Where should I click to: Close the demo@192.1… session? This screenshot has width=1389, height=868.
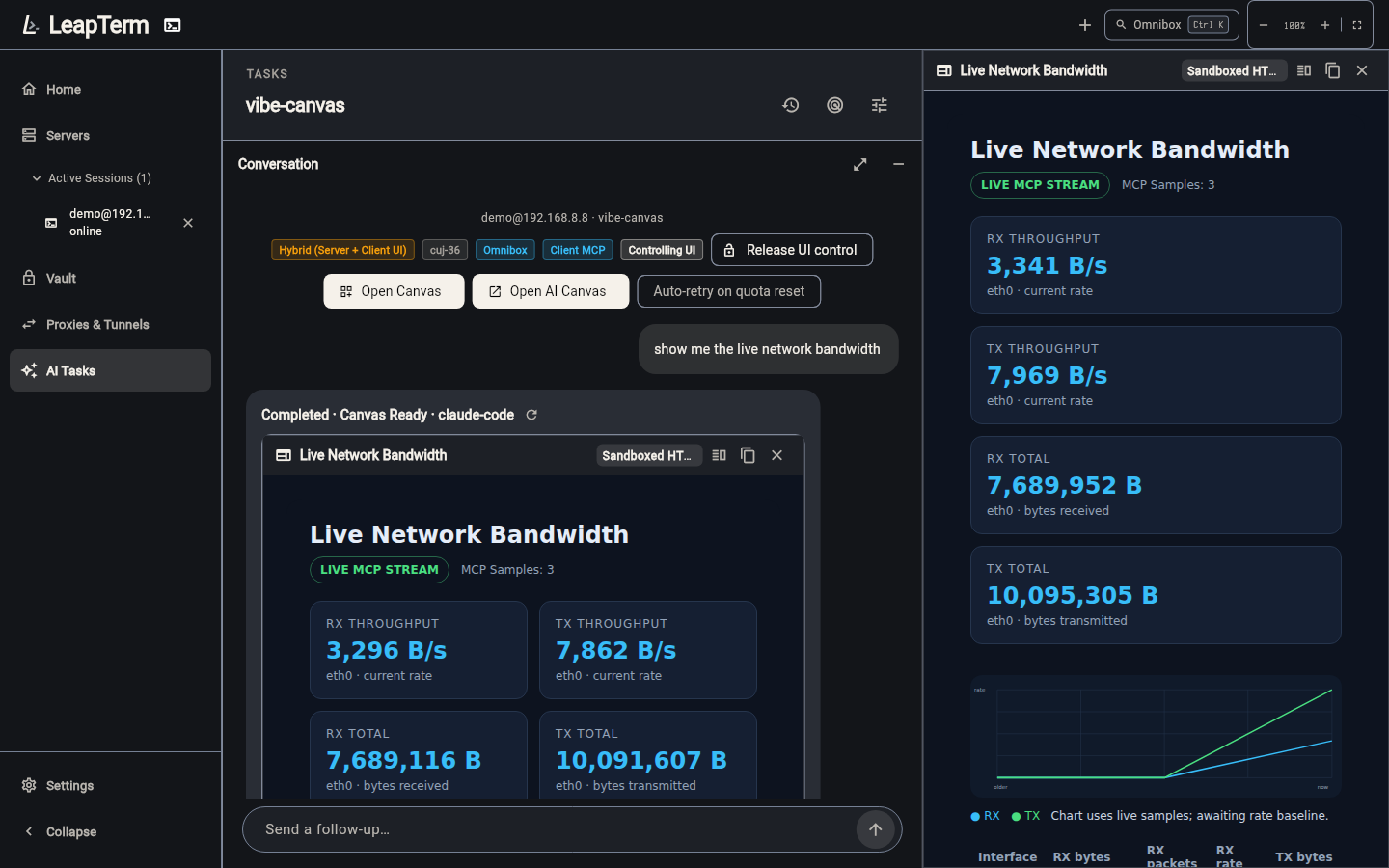pyautogui.click(x=188, y=223)
